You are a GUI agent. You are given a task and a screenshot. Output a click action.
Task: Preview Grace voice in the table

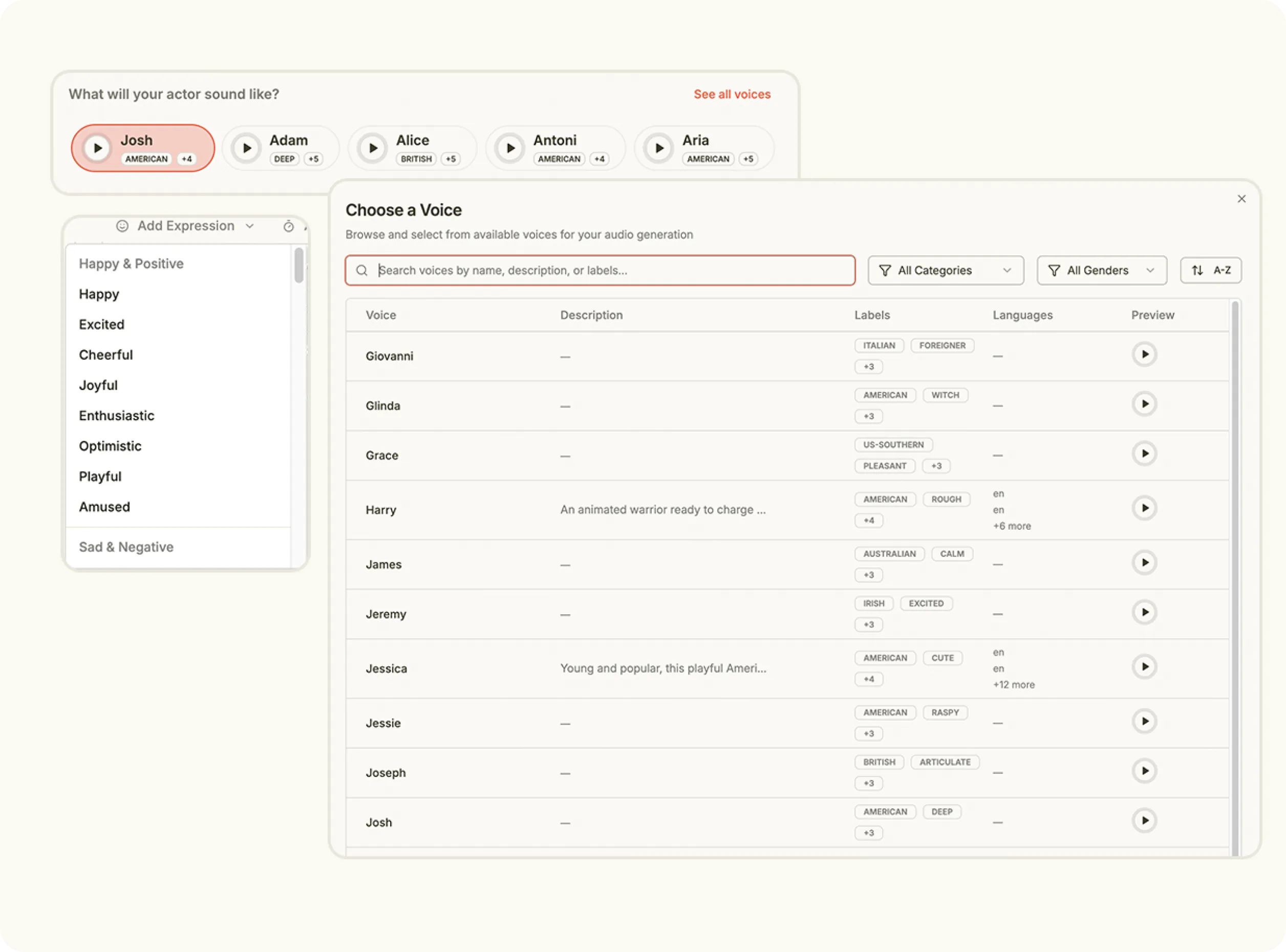point(1145,453)
